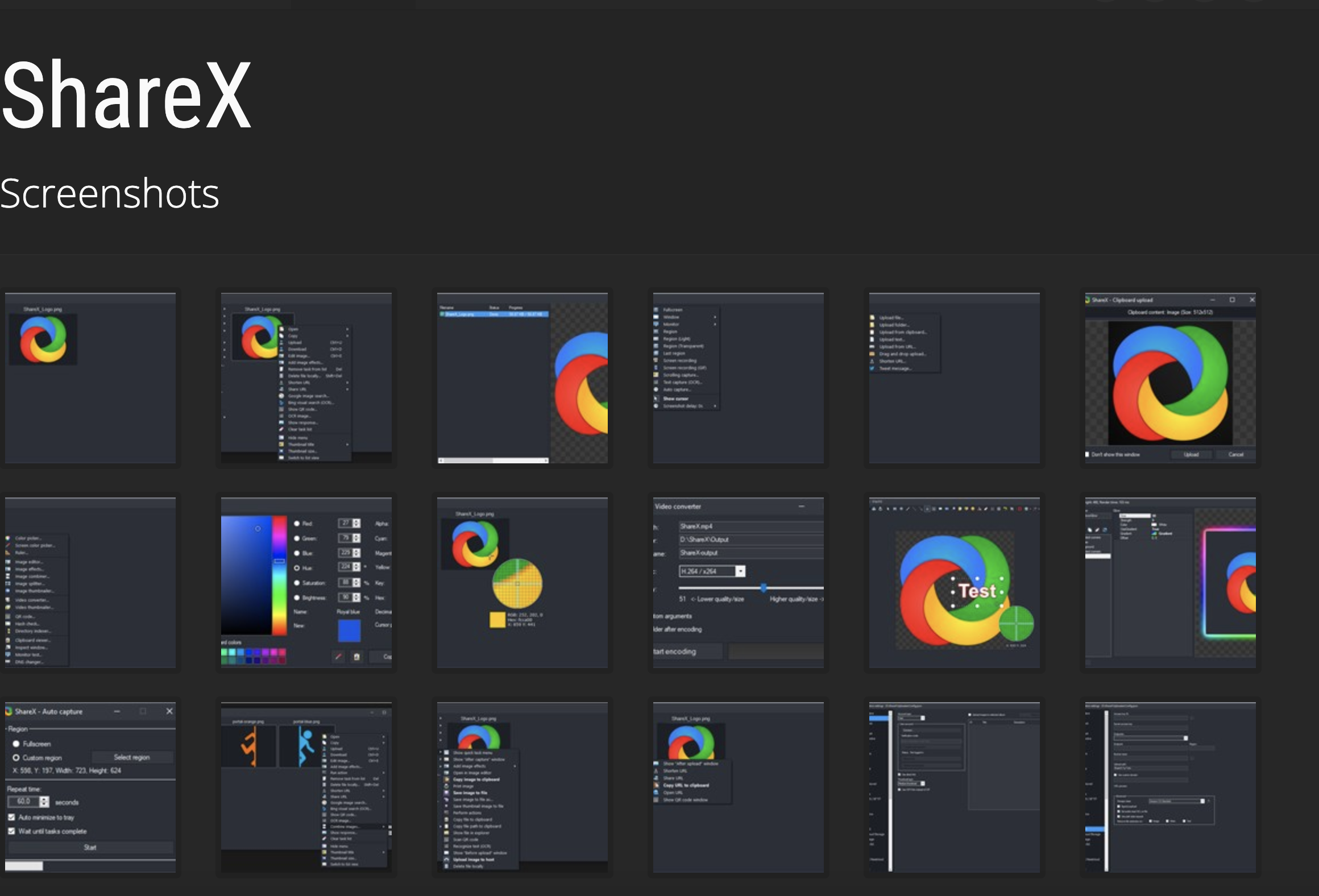Screen dimensions: 1319x896
Task: Click the orange portal image thumbnail
Action: click(x=248, y=745)
